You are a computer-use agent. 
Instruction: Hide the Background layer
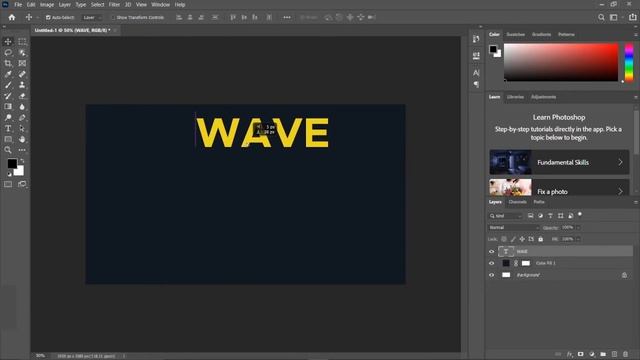[x=491, y=275]
